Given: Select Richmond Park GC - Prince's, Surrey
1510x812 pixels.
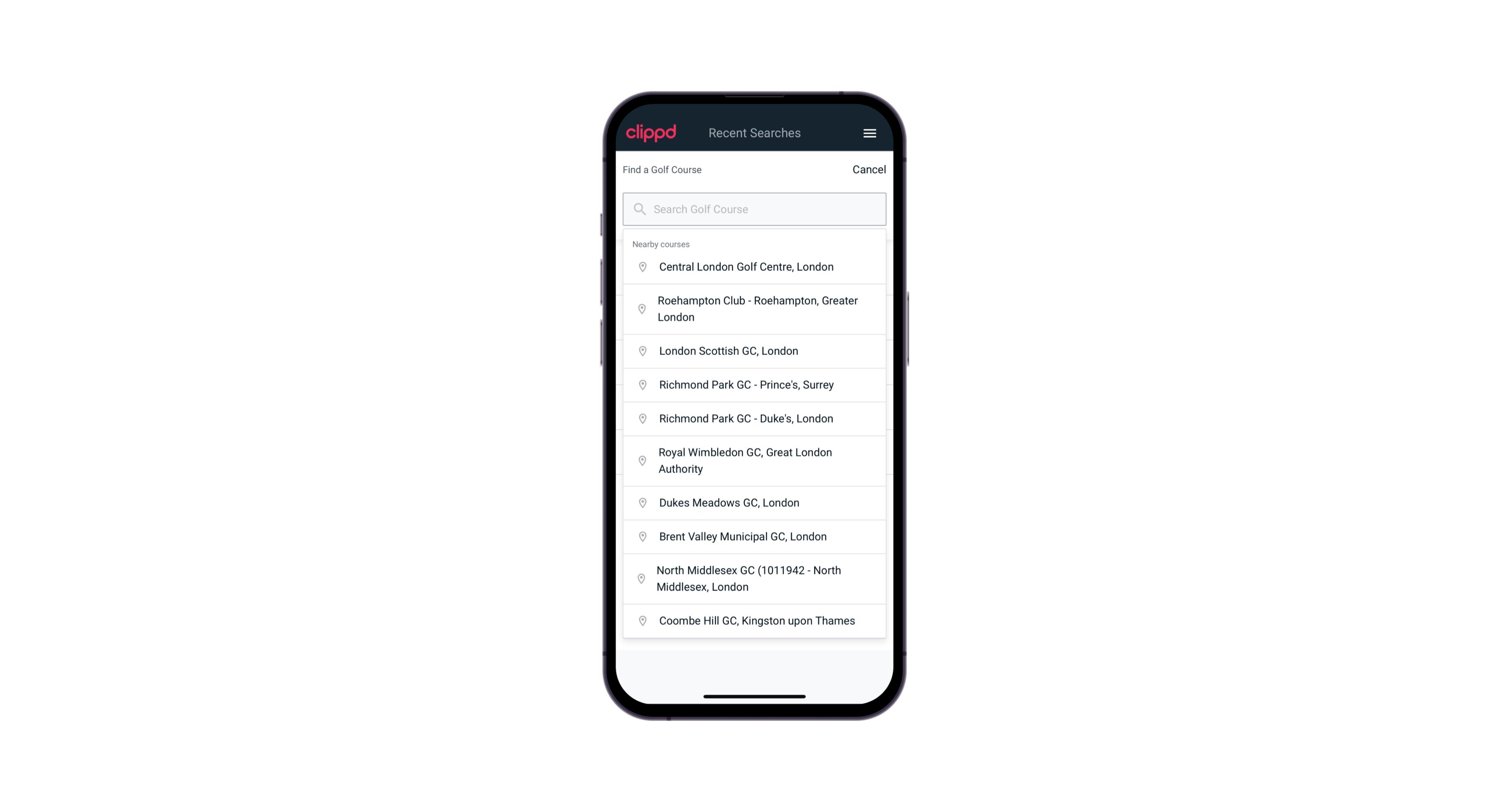Looking at the screenshot, I should [755, 385].
